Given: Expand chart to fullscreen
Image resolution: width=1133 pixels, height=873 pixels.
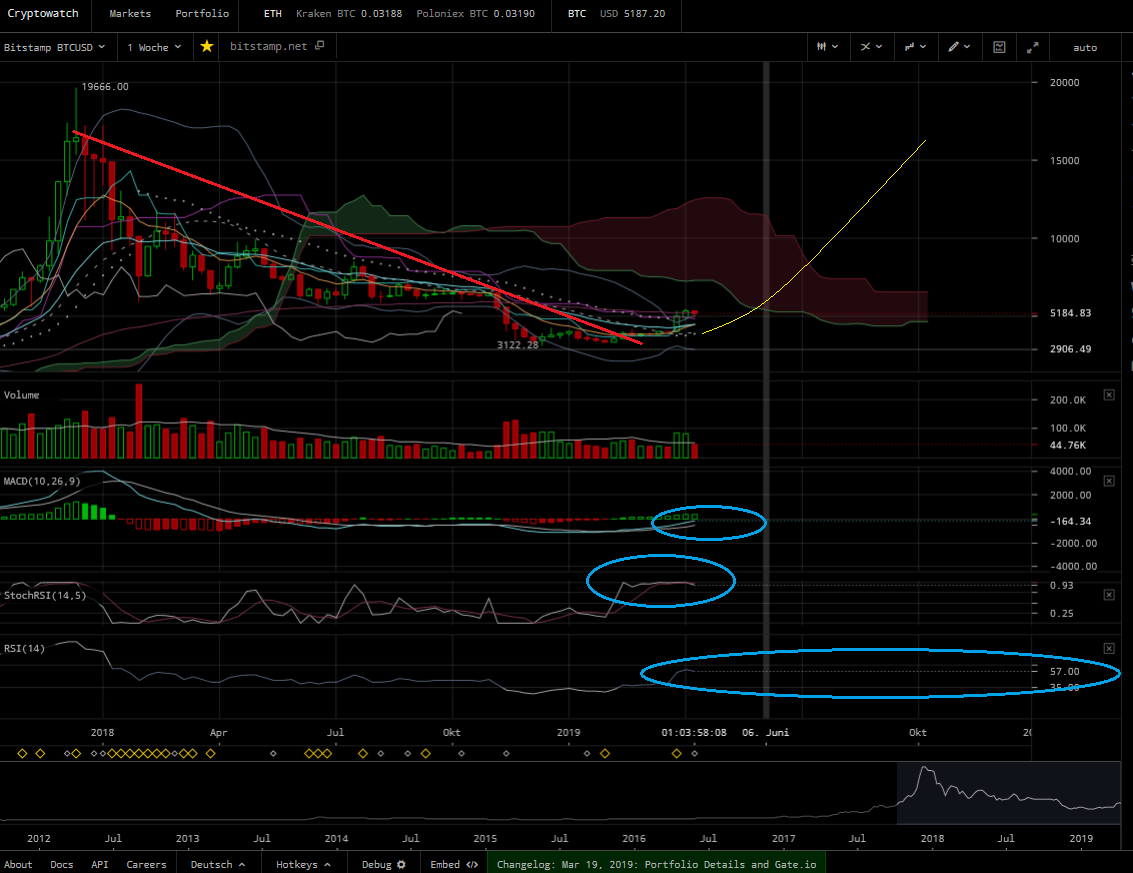Looking at the screenshot, I should [x=1033, y=47].
